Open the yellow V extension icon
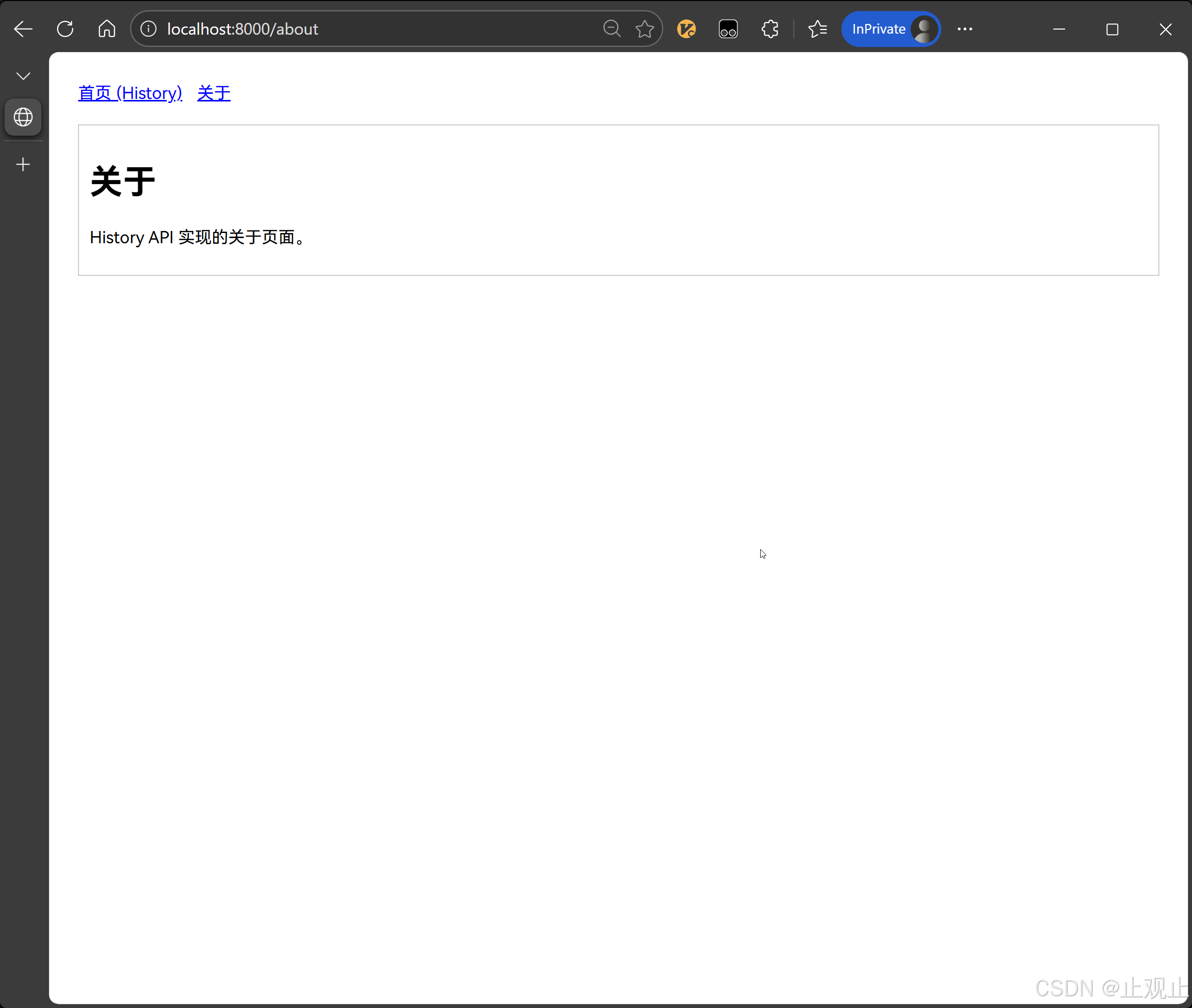The width and height of the screenshot is (1192, 1008). pos(686,29)
